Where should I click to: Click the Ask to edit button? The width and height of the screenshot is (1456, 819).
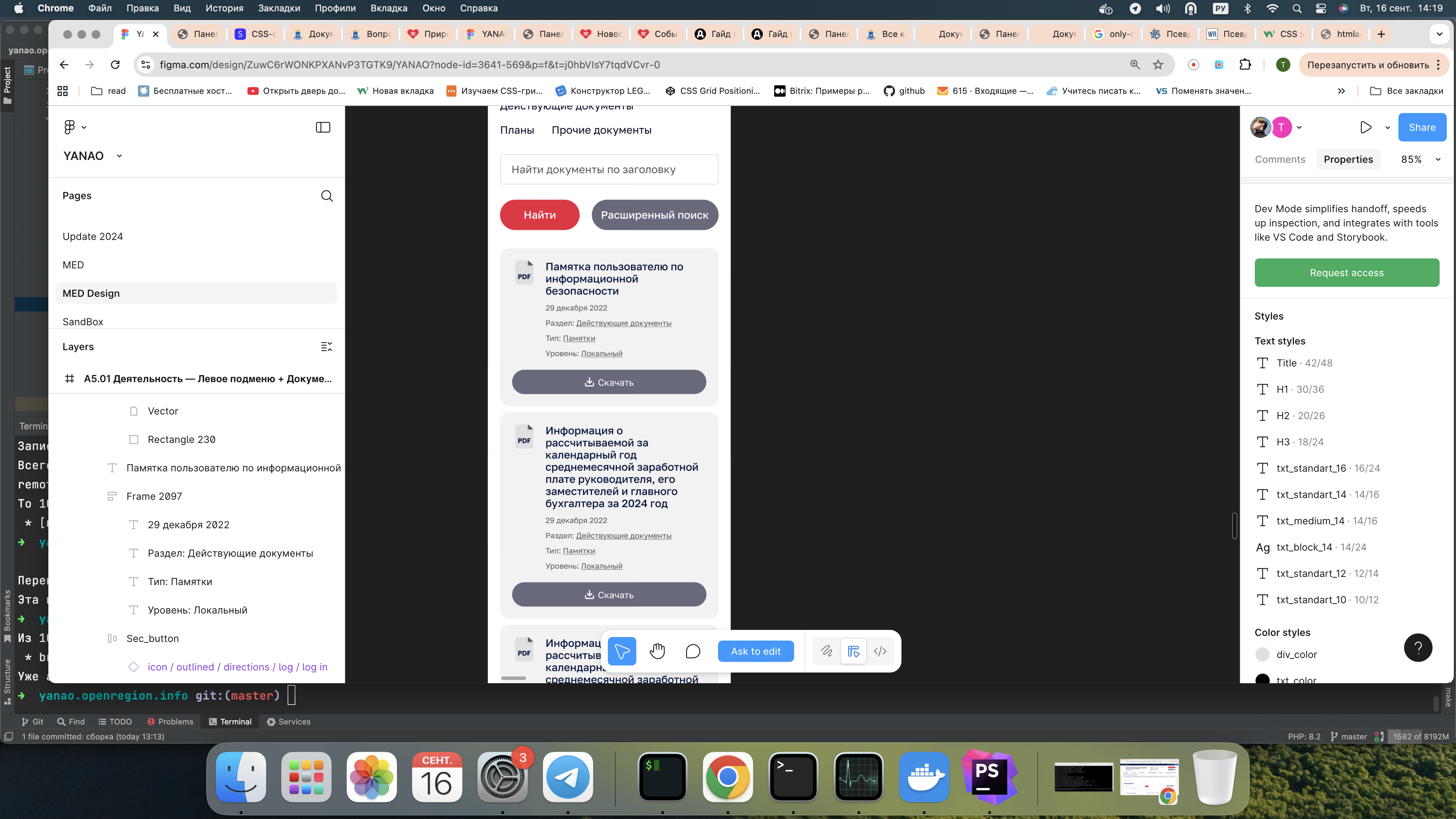point(755,651)
